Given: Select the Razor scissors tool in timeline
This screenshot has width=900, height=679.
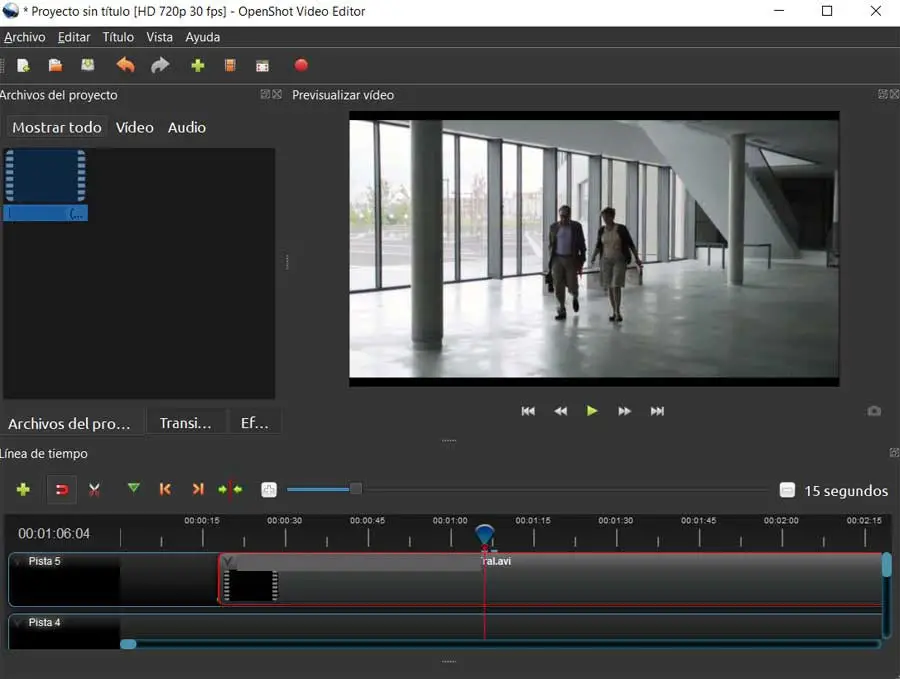Looking at the screenshot, I should click(94, 490).
